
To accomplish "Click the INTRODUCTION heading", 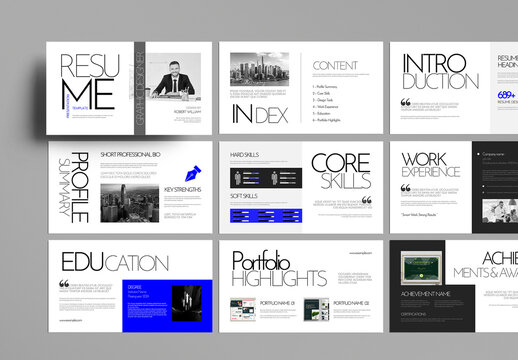I will pyautogui.click(x=441, y=72).
